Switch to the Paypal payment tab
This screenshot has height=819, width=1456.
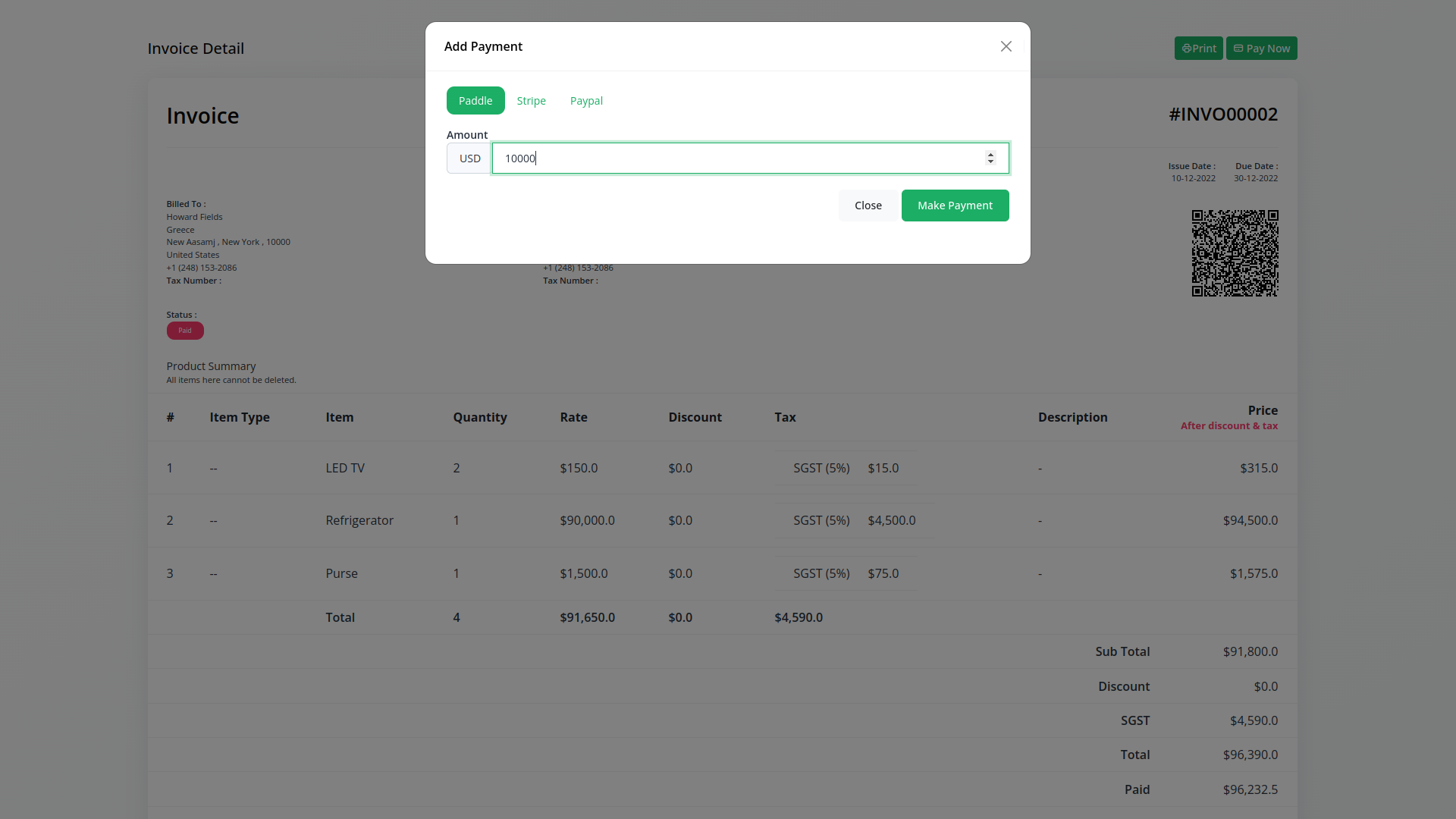tap(586, 101)
